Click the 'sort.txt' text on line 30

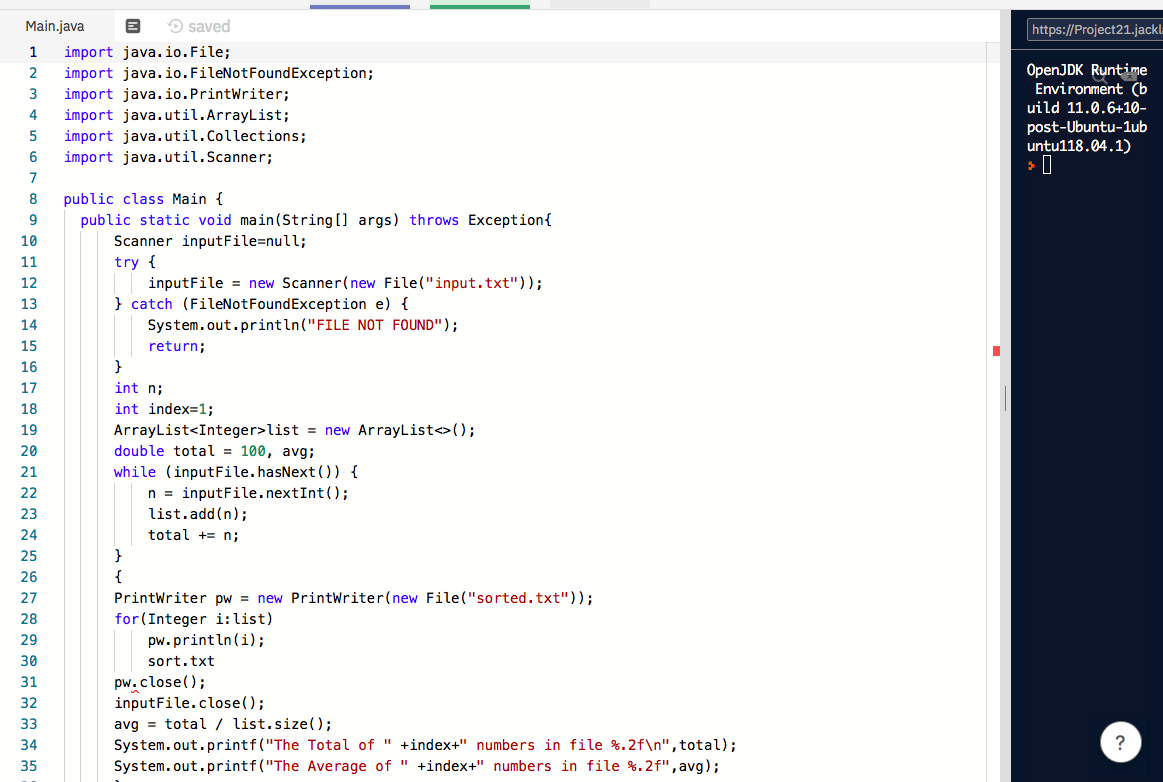(181, 662)
